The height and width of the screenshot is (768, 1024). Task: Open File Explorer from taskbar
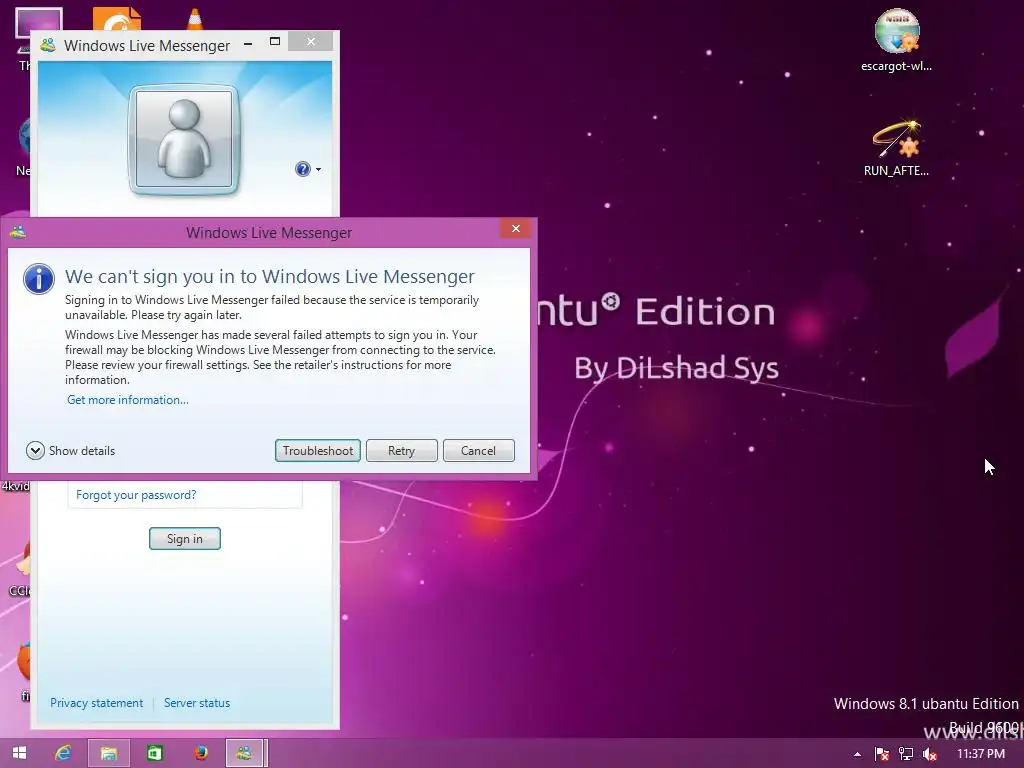(108, 753)
